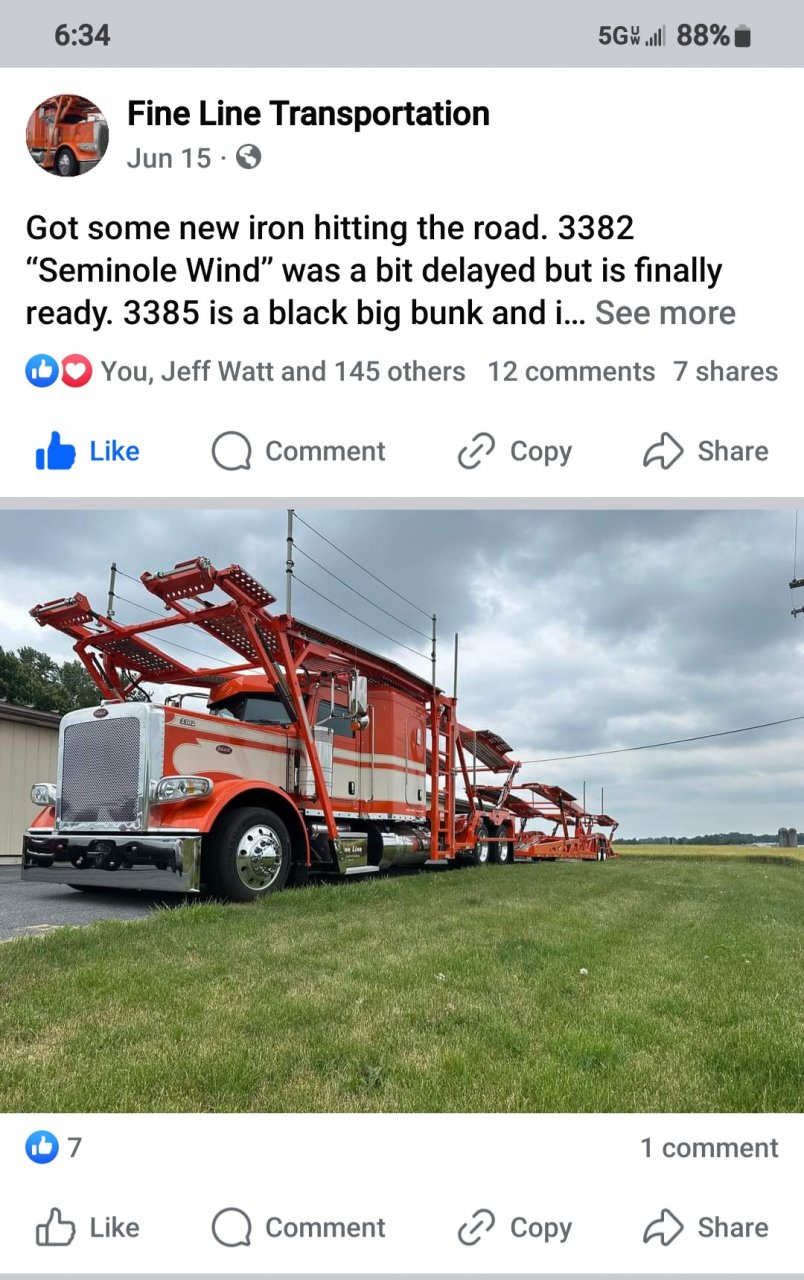The height and width of the screenshot is (1280, 804).
Task: Tap the Jun 15 post date
Action: tap(169, 158)
